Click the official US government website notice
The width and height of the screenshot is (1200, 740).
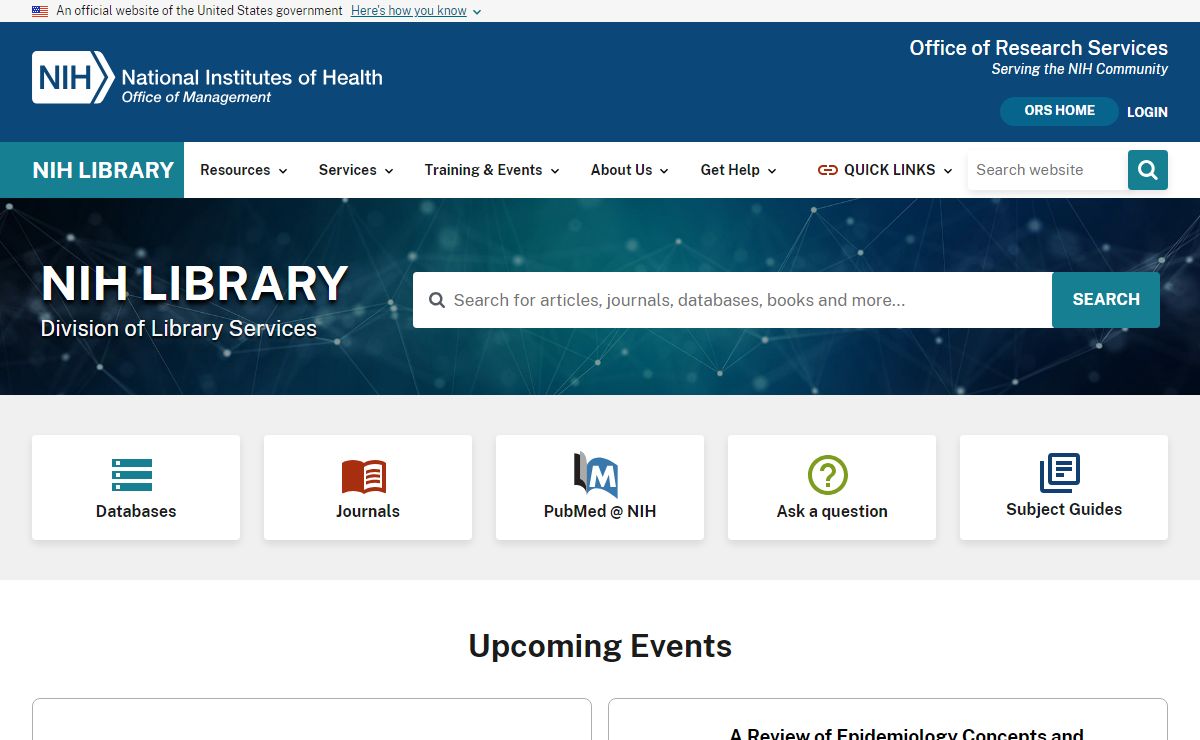click(199, 11)
